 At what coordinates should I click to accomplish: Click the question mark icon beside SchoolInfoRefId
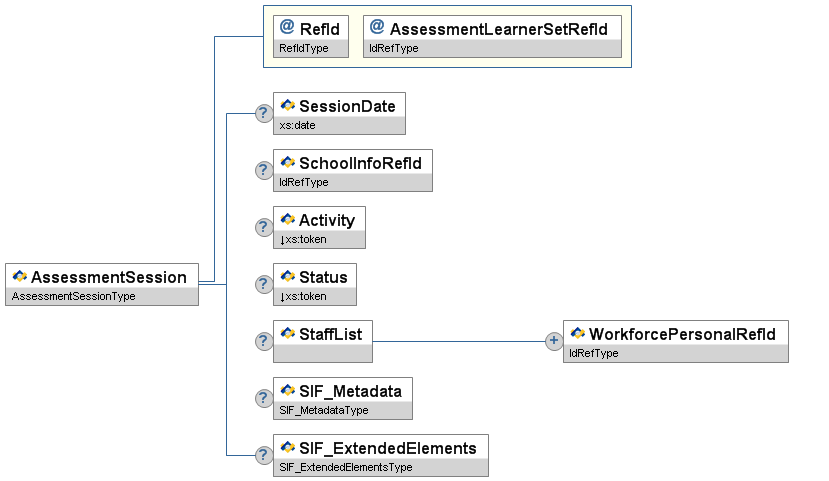coord(264,170)
